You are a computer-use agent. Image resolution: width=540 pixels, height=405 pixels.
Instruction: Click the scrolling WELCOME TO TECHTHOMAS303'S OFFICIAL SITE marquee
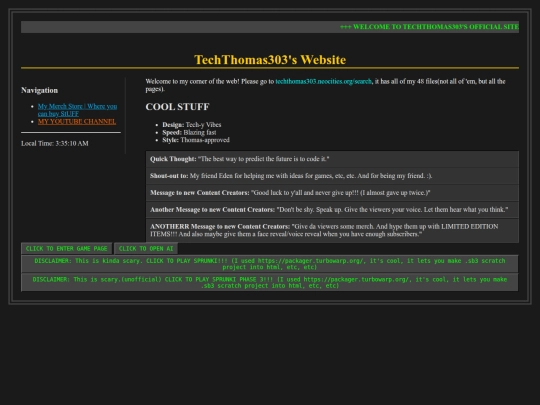429,27
